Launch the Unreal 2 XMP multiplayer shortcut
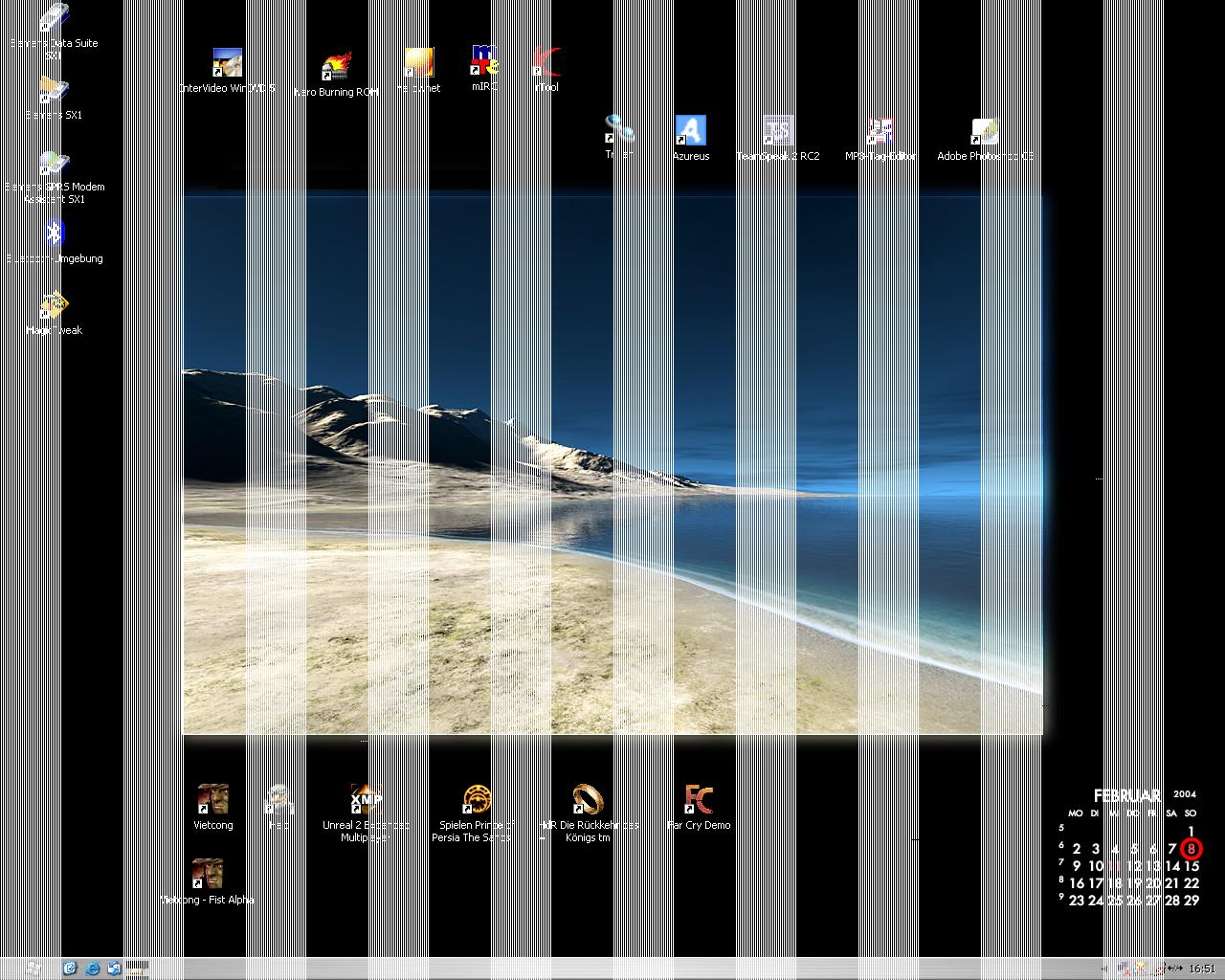The width and height of the screenshot is (1225, 980). coord(366,800)
